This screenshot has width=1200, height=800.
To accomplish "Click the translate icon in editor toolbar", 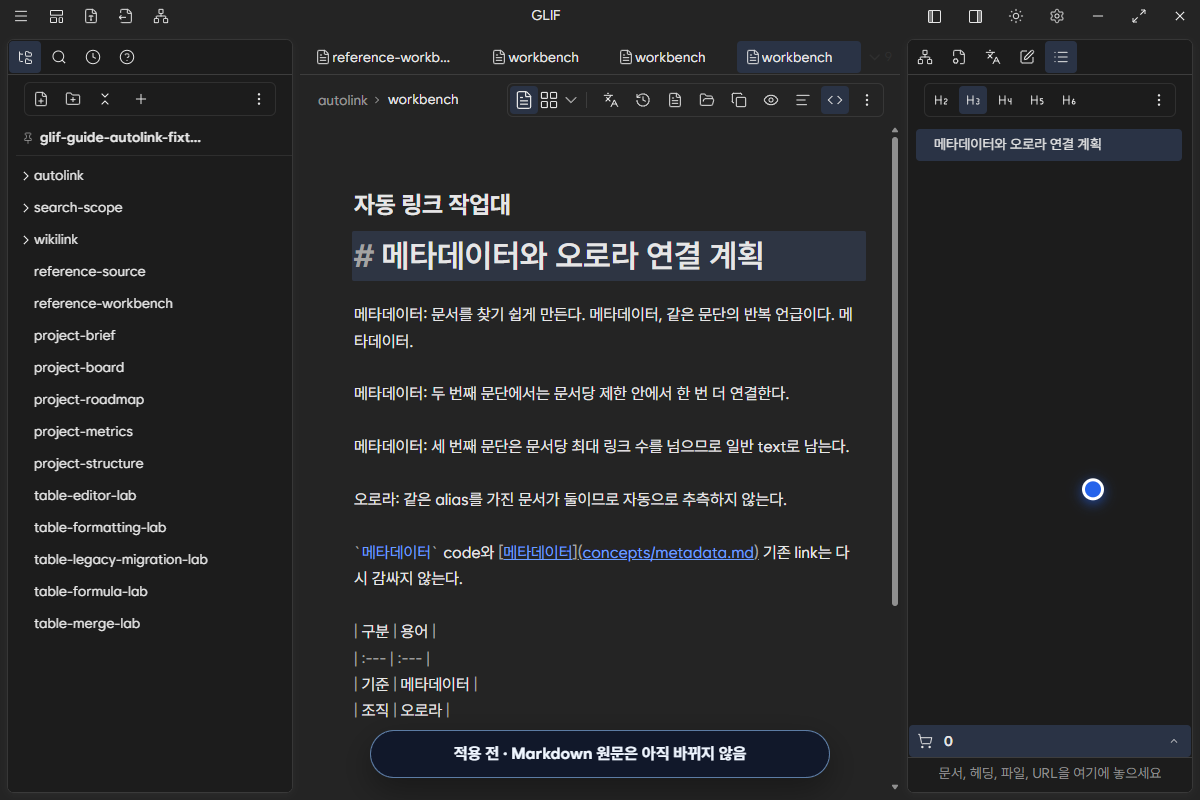I will (611, 100).
